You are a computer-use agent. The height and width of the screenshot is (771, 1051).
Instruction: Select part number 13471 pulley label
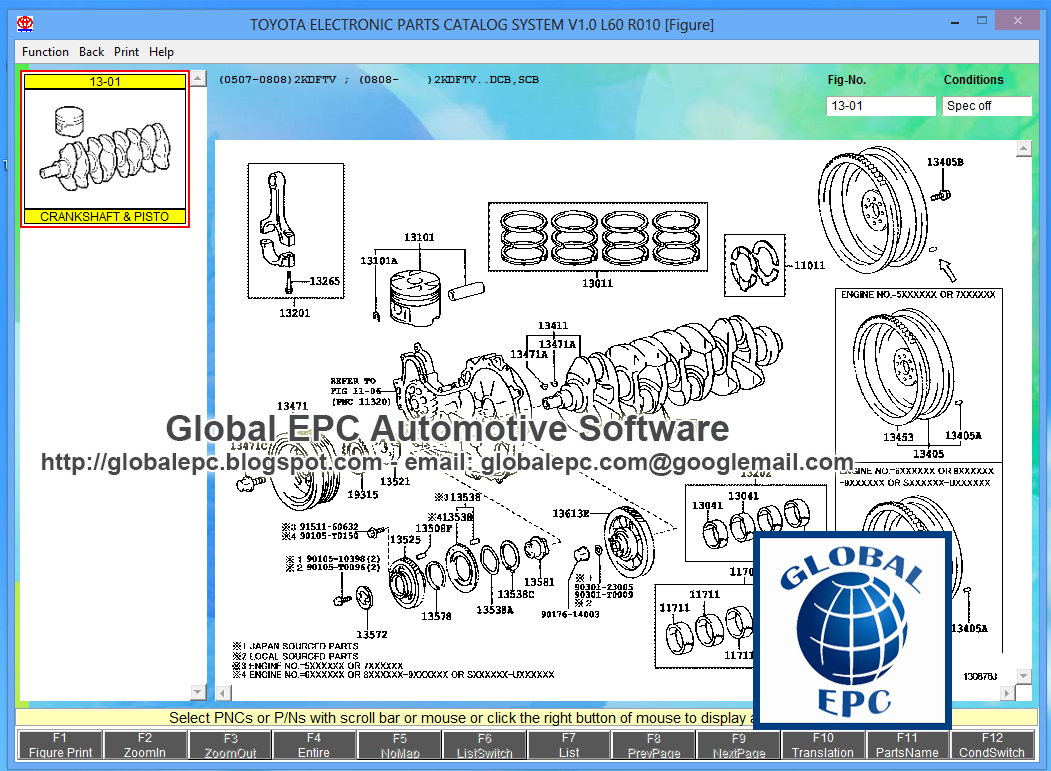pyautogui.click(x=293, y=406)
